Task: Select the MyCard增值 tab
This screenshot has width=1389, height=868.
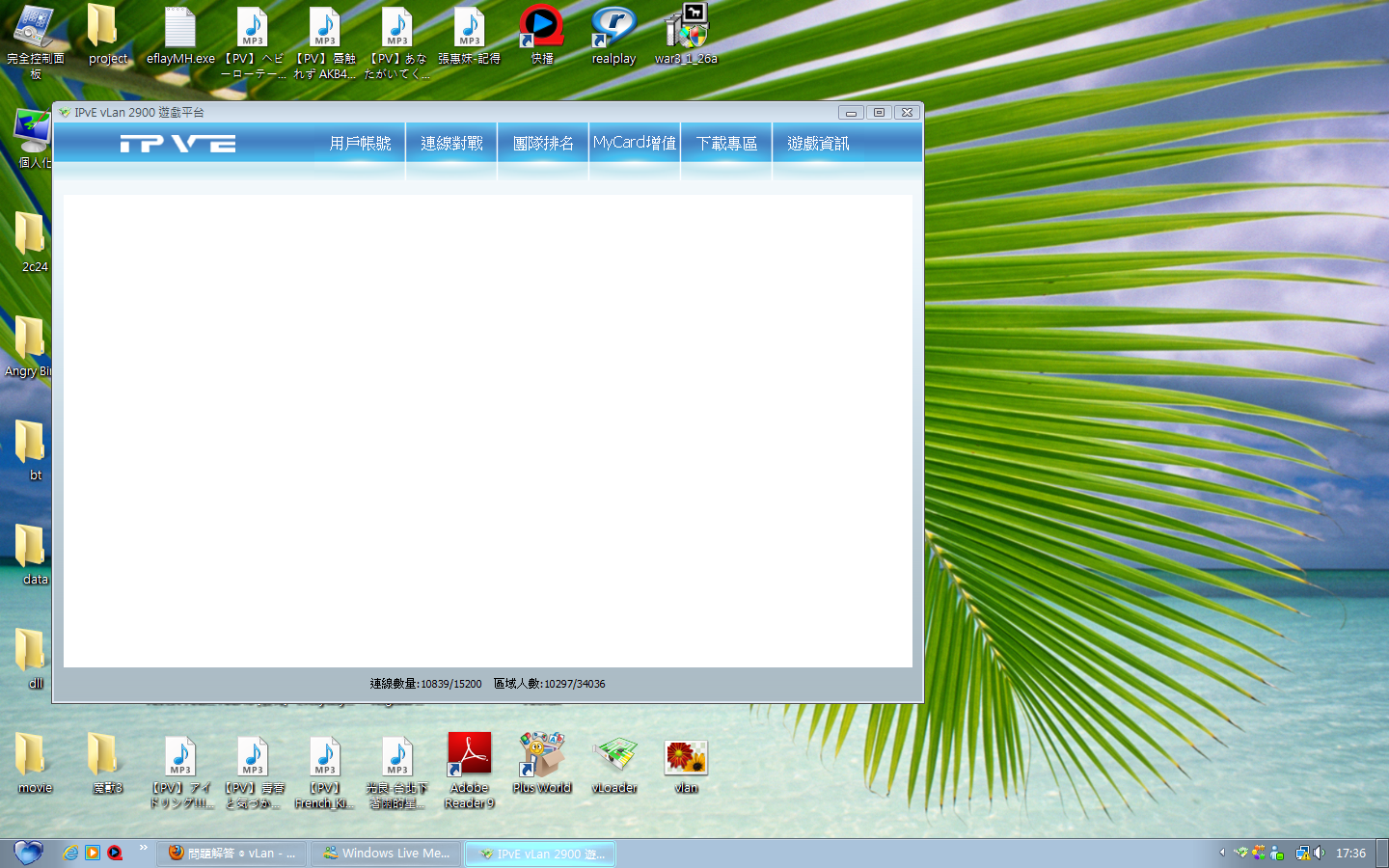Action: tap(635, 144)
